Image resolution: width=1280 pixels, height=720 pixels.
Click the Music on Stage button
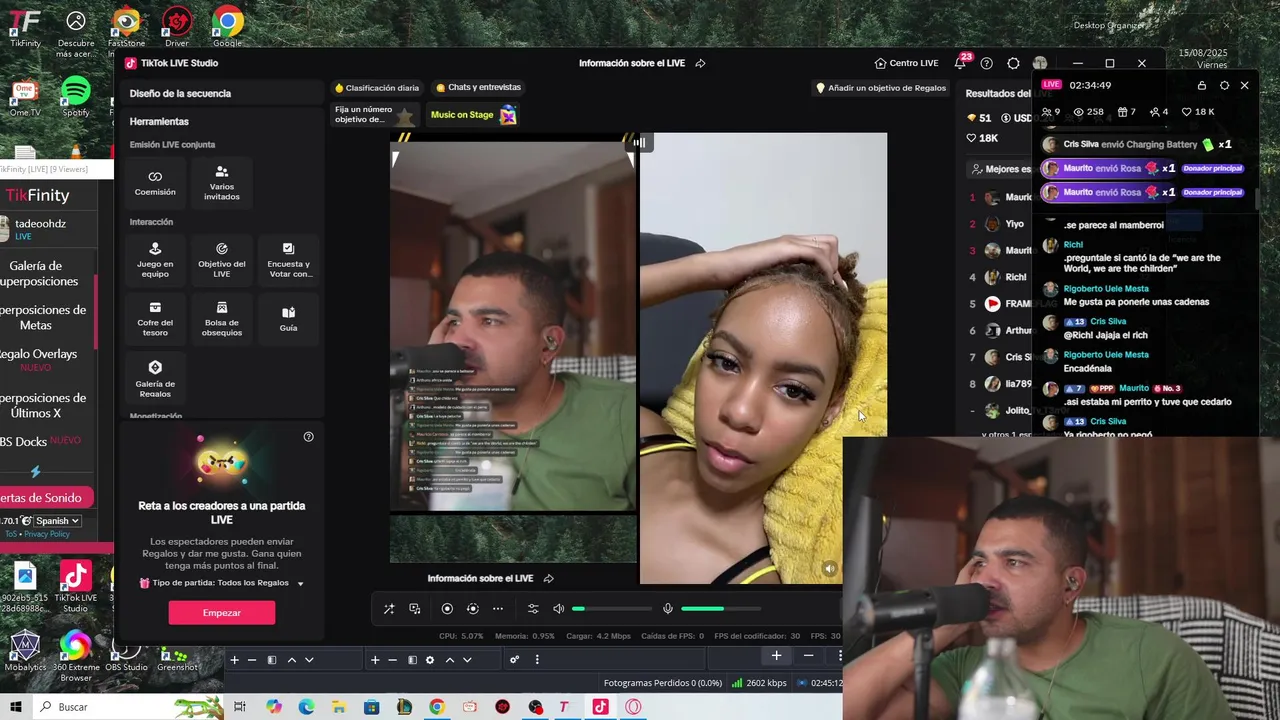[473, 115]
